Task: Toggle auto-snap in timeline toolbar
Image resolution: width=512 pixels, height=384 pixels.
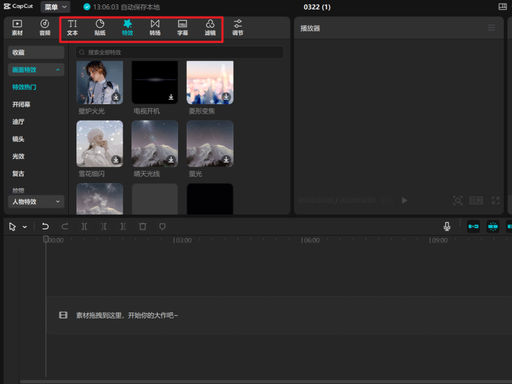Action: pos(493,227)
